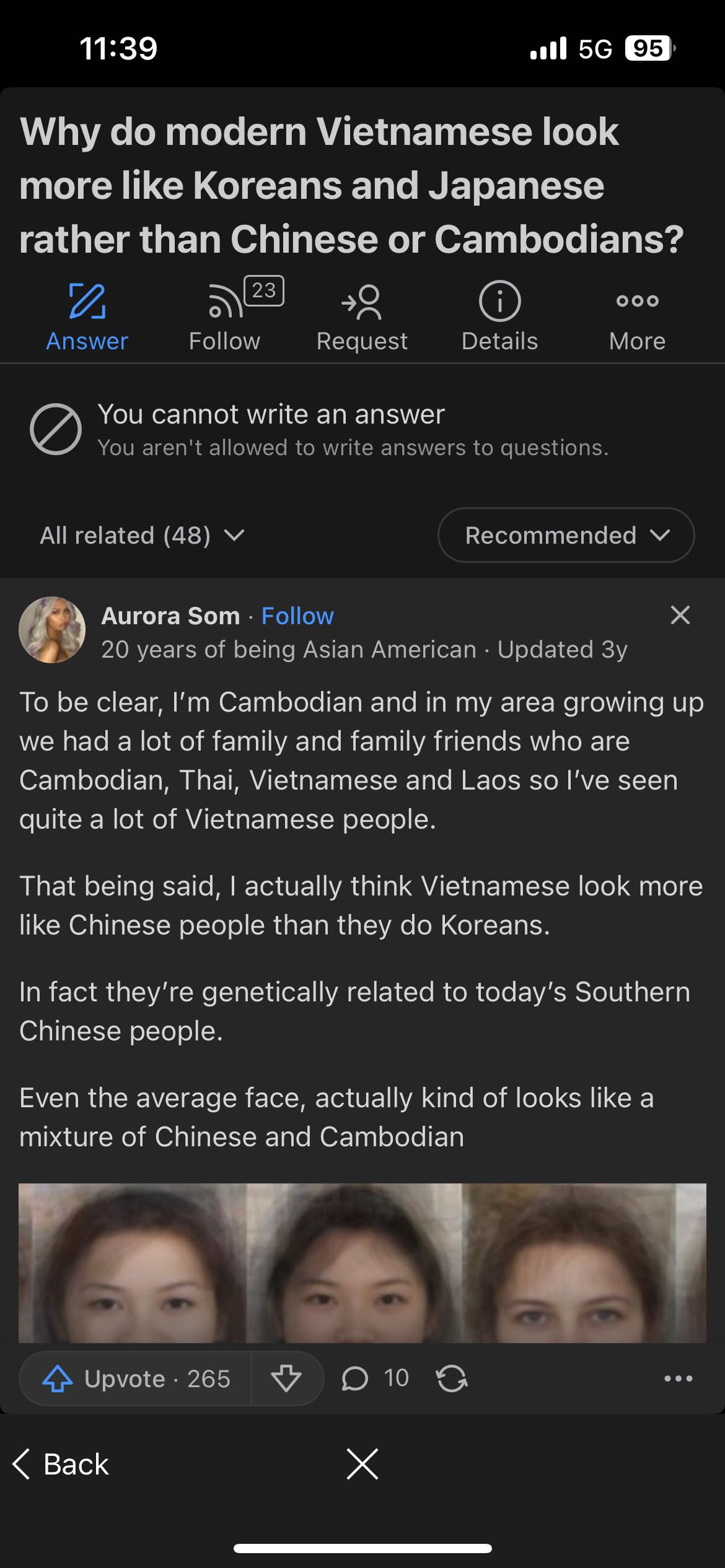The width and height of the screenshot is (725, 1568).
Task: Open the answer's three-dot overflow menu
Action: (678, 1379)
